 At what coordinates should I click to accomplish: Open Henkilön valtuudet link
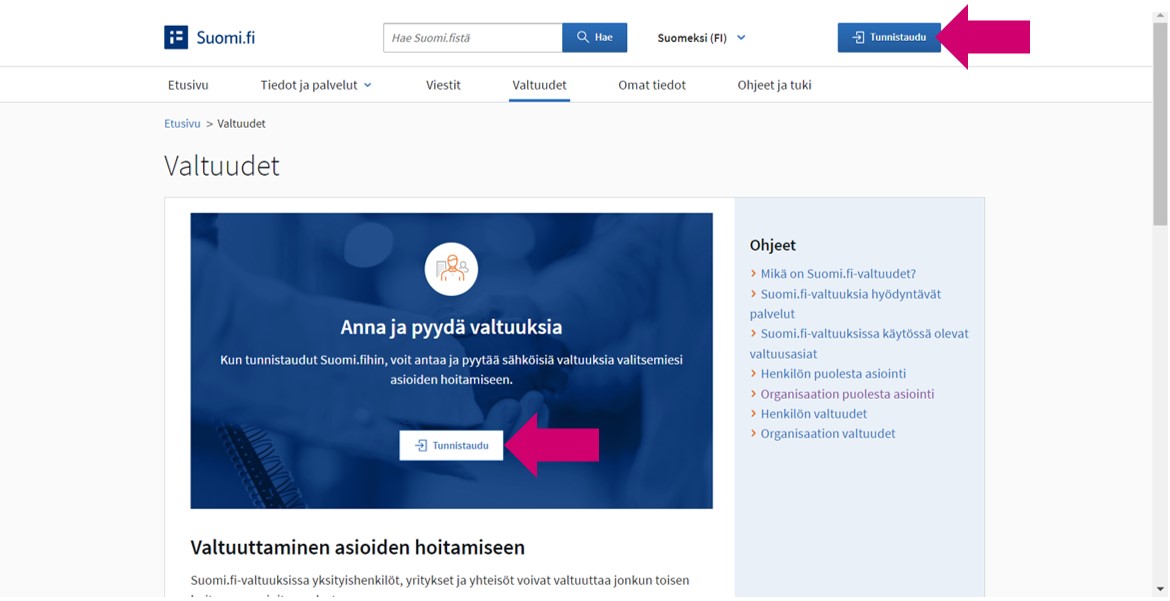pos(814,414)
